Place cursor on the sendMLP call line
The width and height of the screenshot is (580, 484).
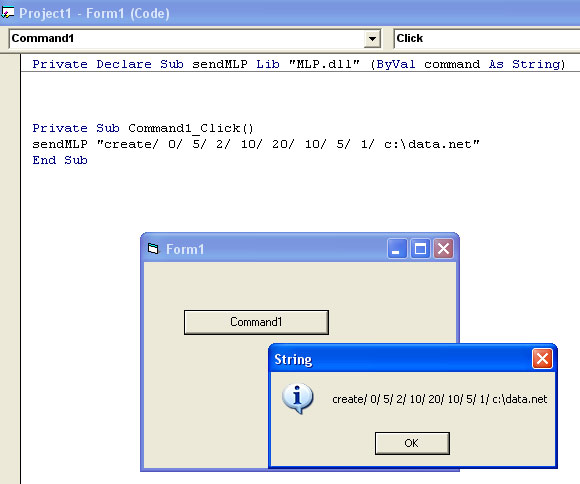click(256, 144)
